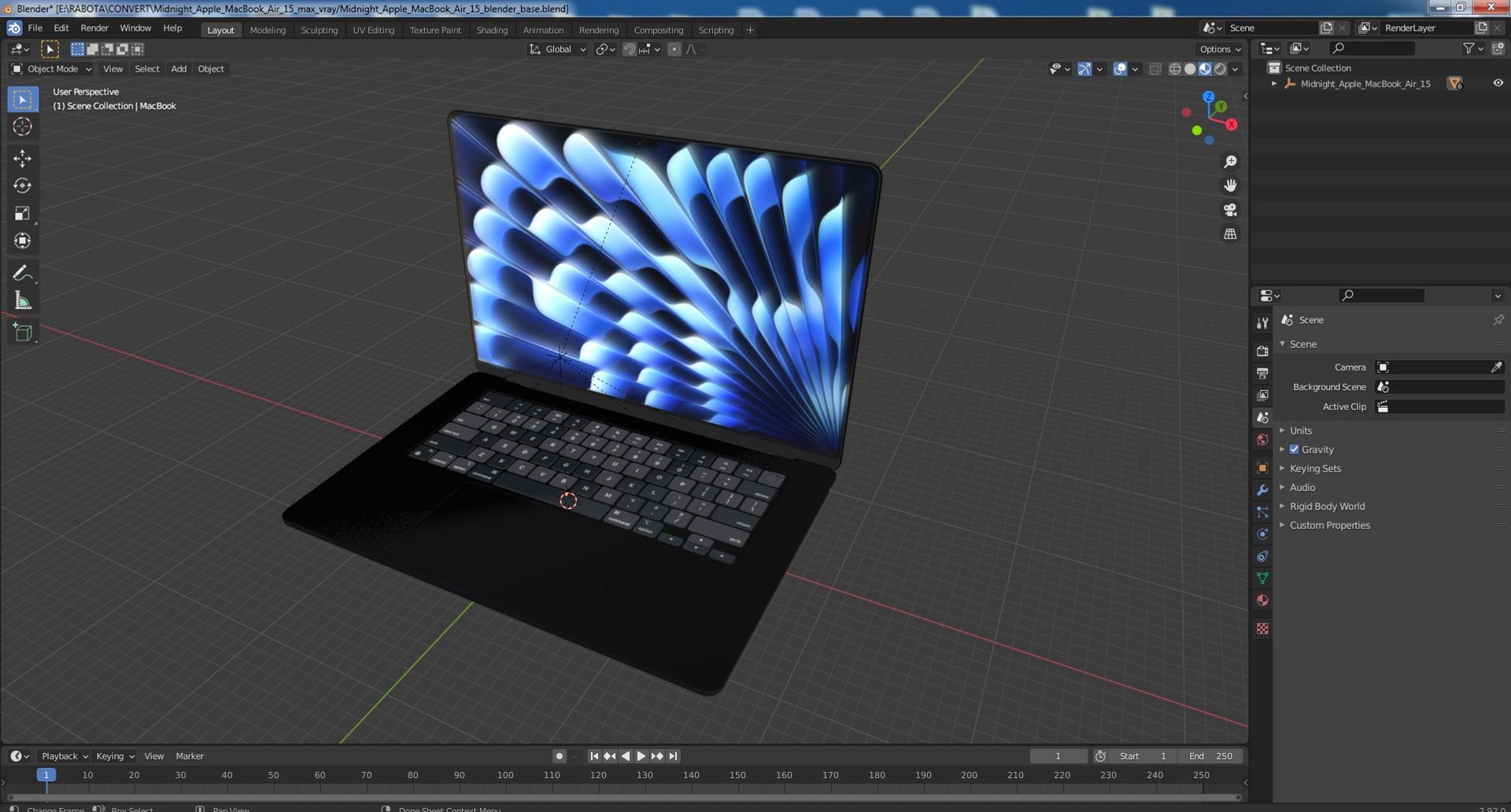Toggle pin icon in Scene properties header
The image size is (1511, 812).
point(1498,320)
